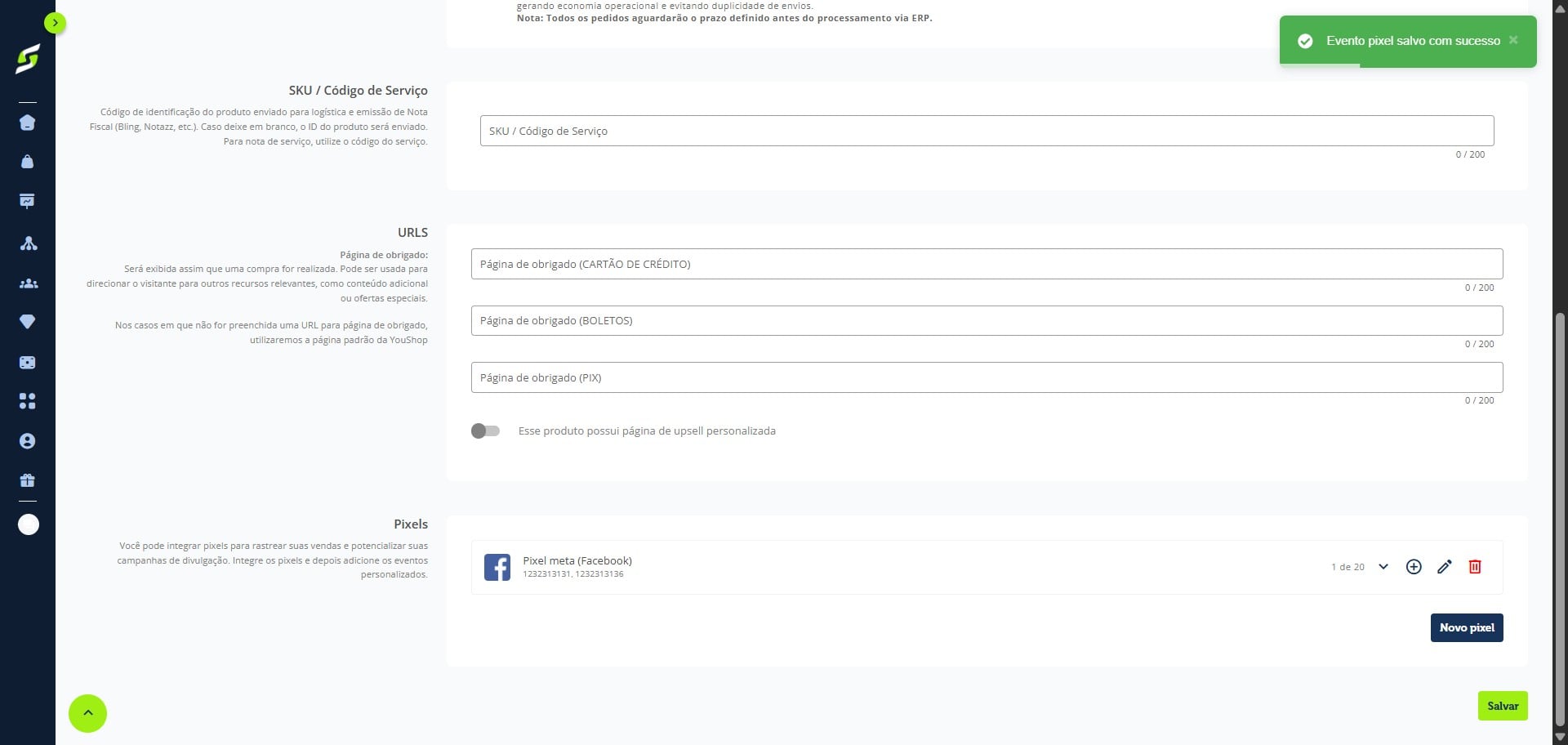Open the shopping bag icon in the sidebar
This screenshot has height=745, width=1568.
[x=27, y=162]
